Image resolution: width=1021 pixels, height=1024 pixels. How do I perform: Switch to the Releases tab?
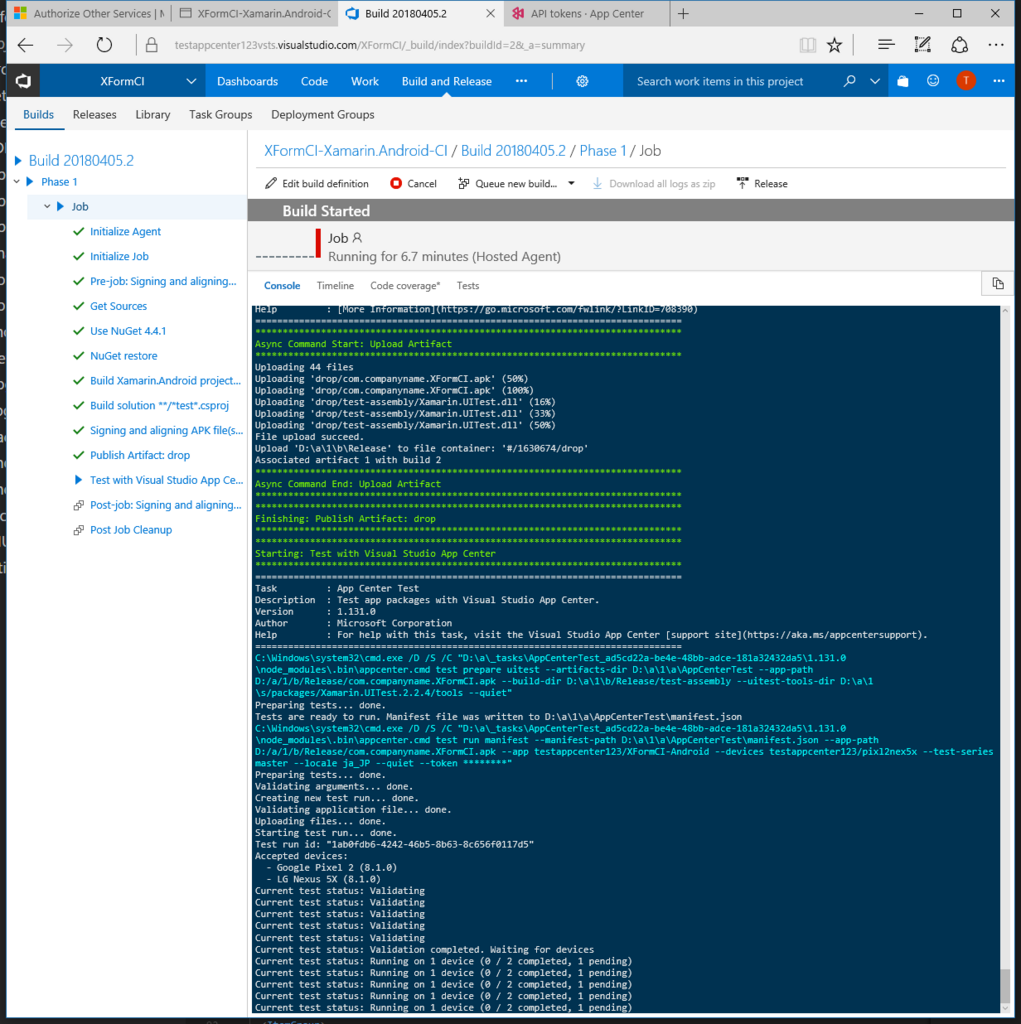(x=95, y=114)
